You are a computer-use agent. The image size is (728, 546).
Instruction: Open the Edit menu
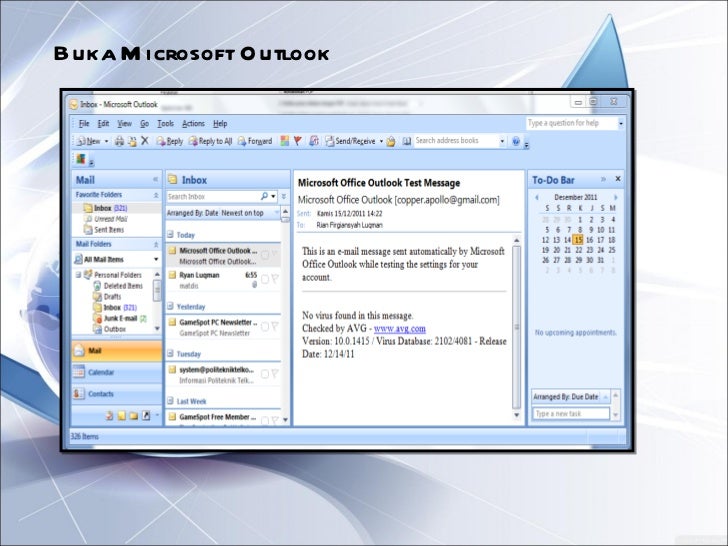pyautogui.click(x=103, y=124)
